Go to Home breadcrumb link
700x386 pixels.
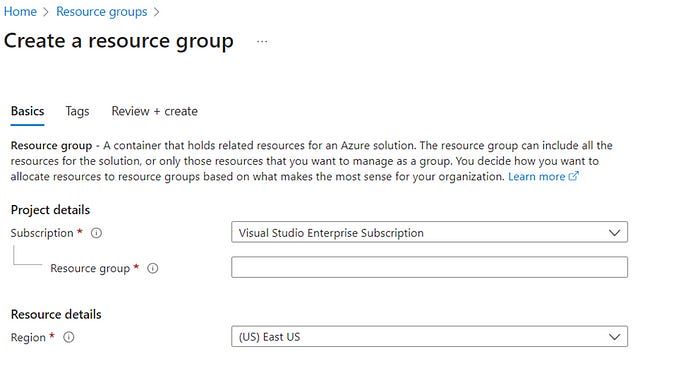coord(20,12)
